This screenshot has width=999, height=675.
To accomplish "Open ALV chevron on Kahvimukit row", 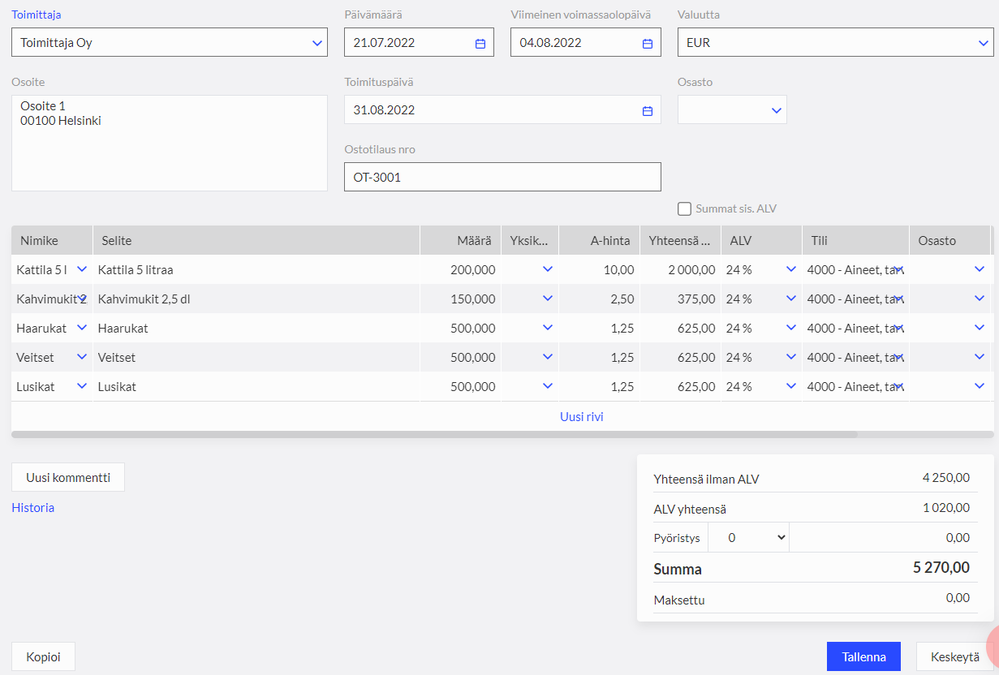I will pos(791,299).
